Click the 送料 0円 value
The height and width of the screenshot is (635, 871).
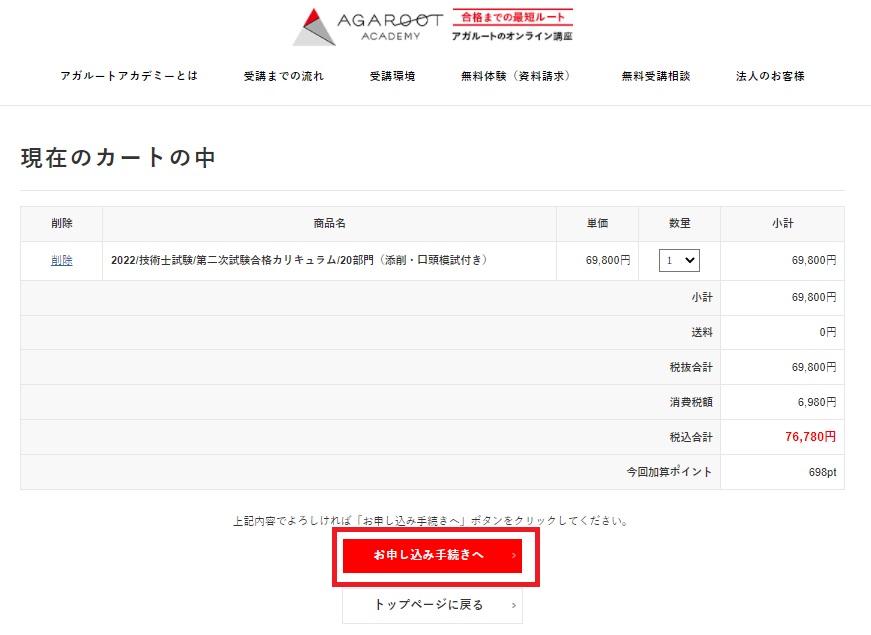pyautogui.click(x=828, y=332)
